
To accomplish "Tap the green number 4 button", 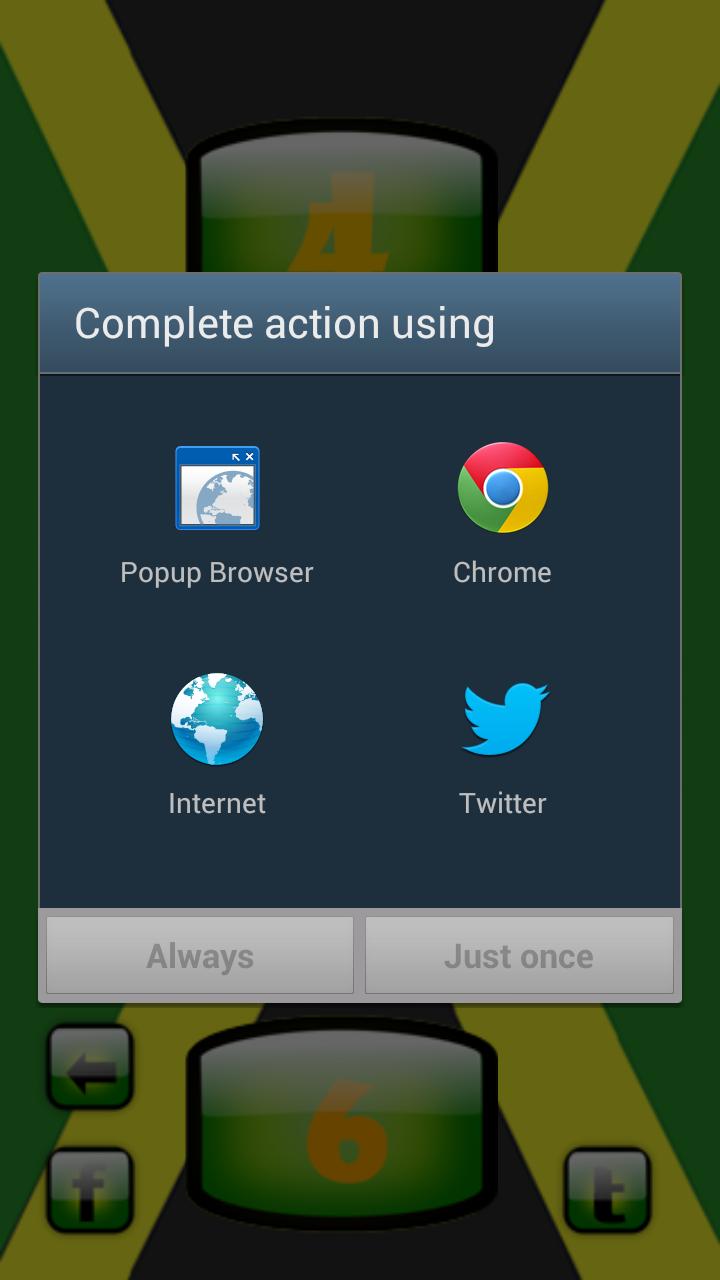I will (342, 200).
